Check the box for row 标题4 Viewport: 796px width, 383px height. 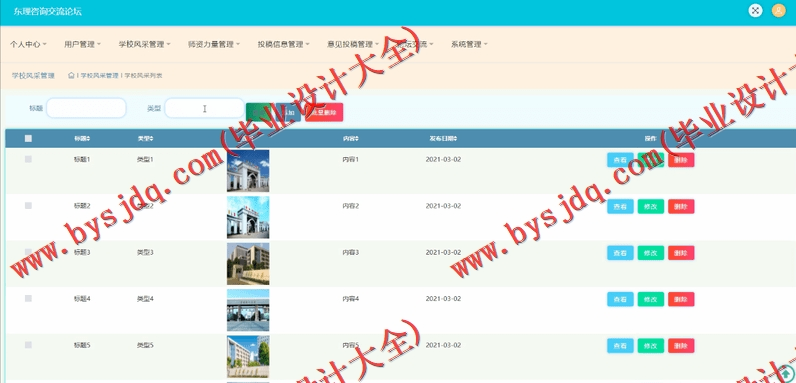[x=28, y=299]
